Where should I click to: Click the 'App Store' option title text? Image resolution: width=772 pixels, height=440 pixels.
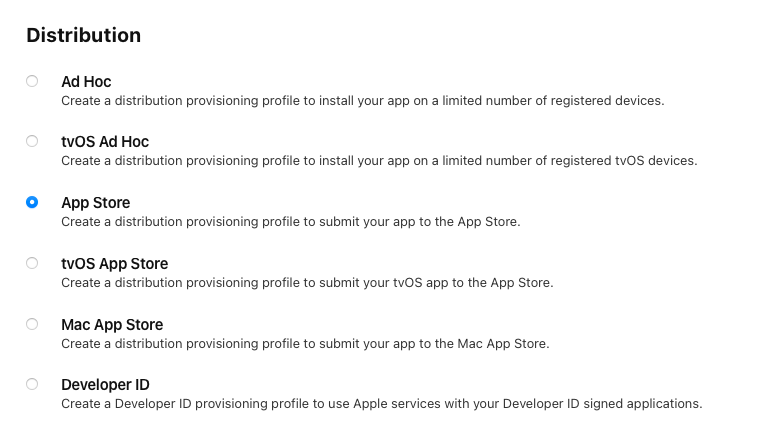(x=96, y=203)
